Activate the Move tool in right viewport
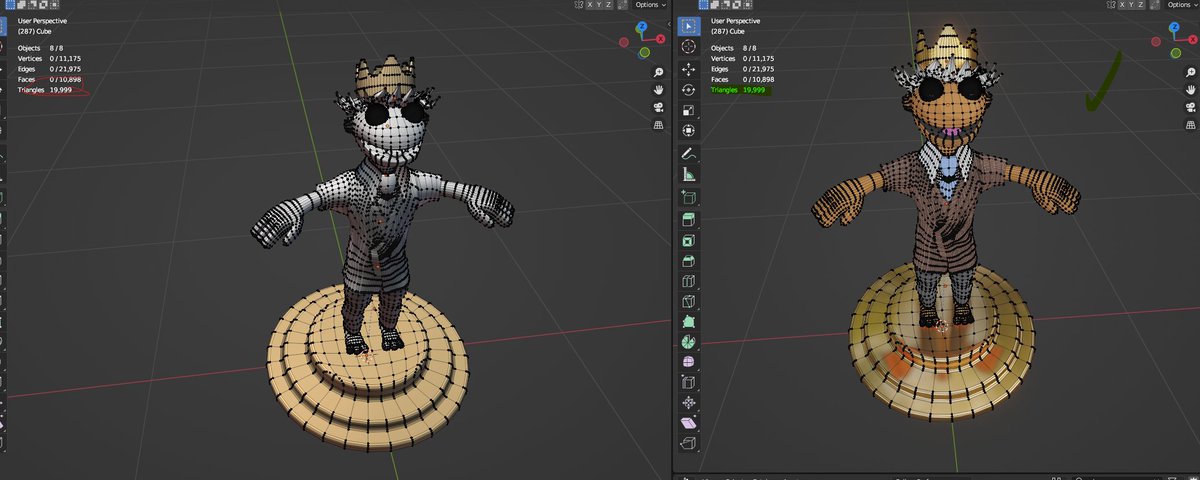Image resolution: width=1200 pixels, height=480 pixels. [688, 69]
